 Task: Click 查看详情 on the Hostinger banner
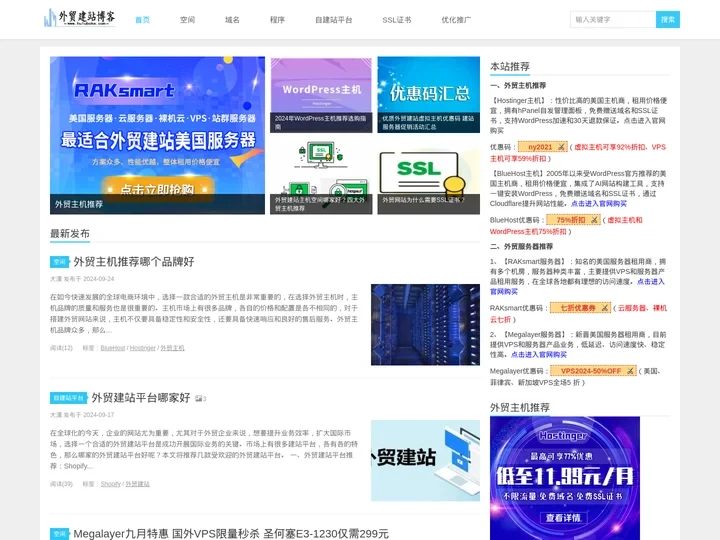[x=563, y=518]
